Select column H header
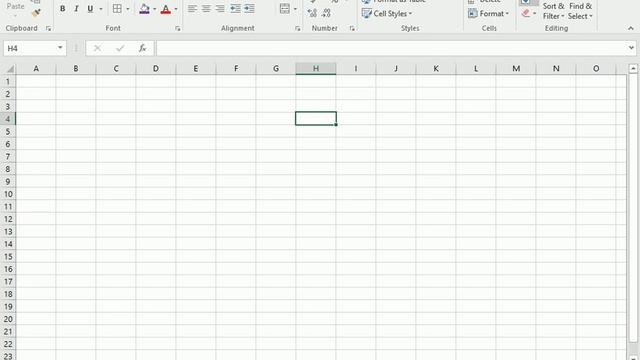Screen dimensions: 640x360 [x=316, y=69]
